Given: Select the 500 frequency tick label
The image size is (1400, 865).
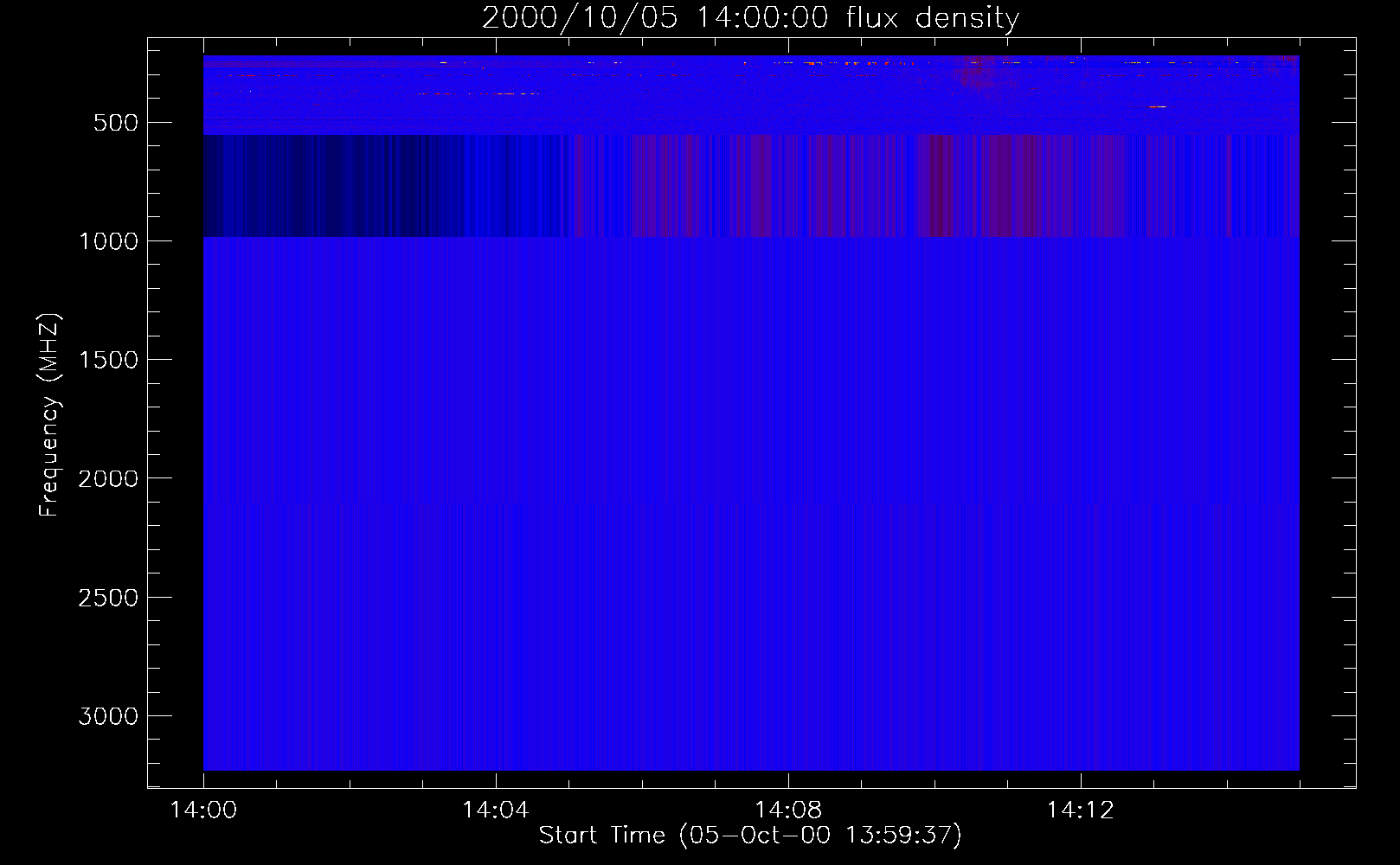Looking at the screenshot, I should pos(116,123).
